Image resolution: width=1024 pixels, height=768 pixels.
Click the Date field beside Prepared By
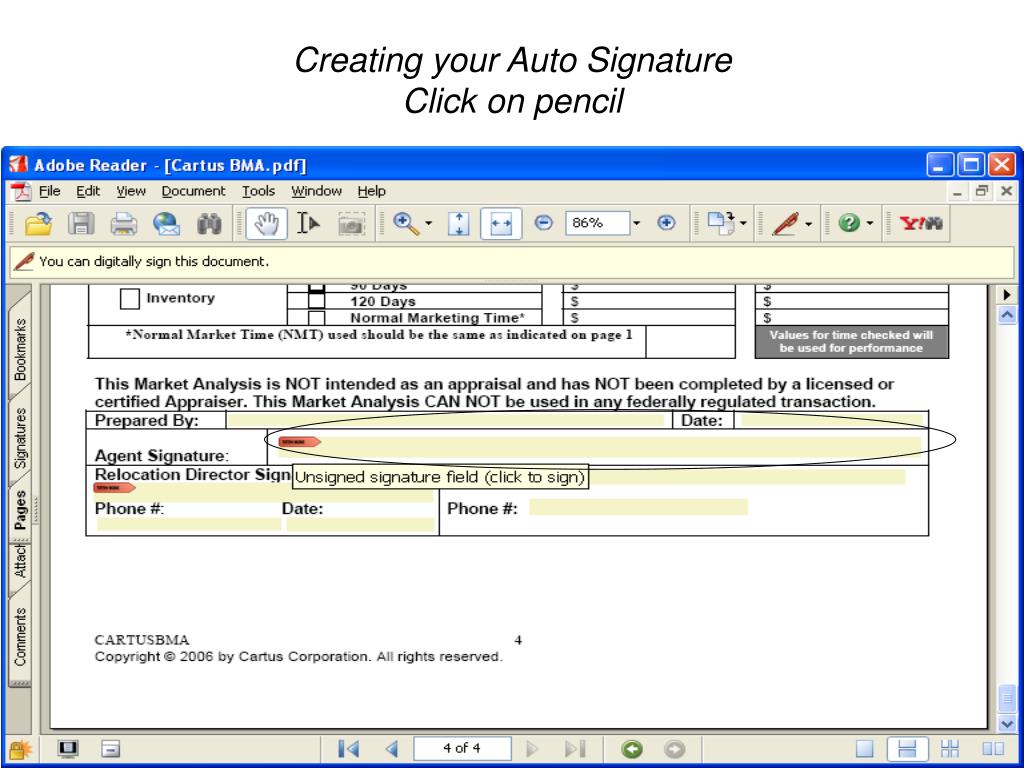point(830,420)
